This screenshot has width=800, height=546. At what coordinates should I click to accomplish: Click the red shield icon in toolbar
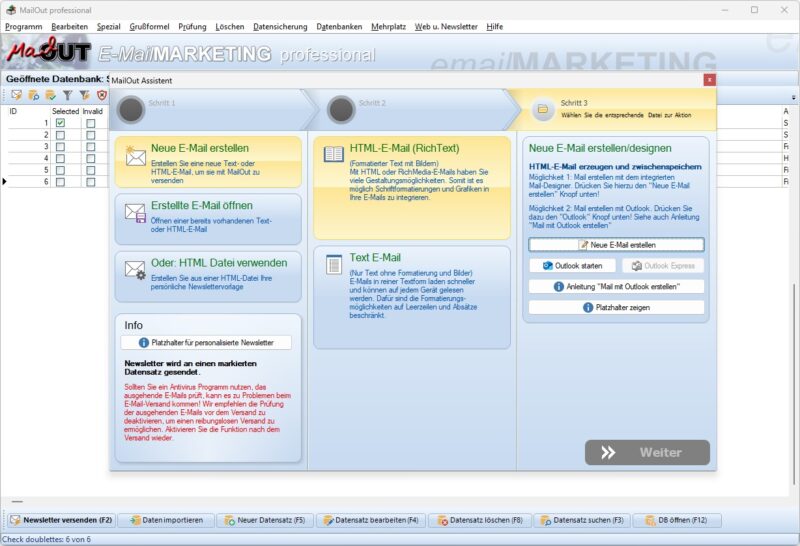click(102, 95)
